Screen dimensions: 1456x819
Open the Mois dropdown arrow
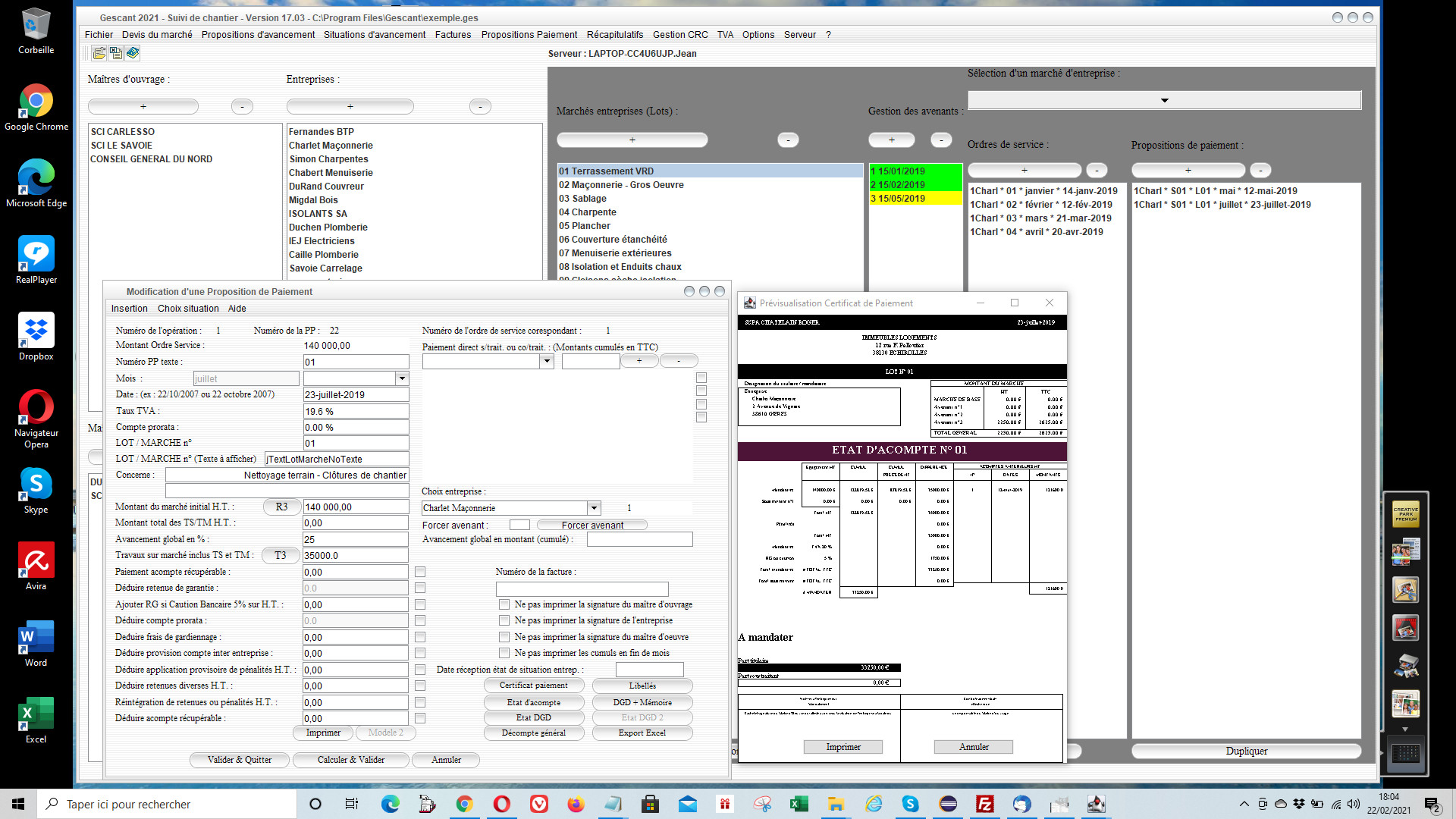[x=402, y=378]
